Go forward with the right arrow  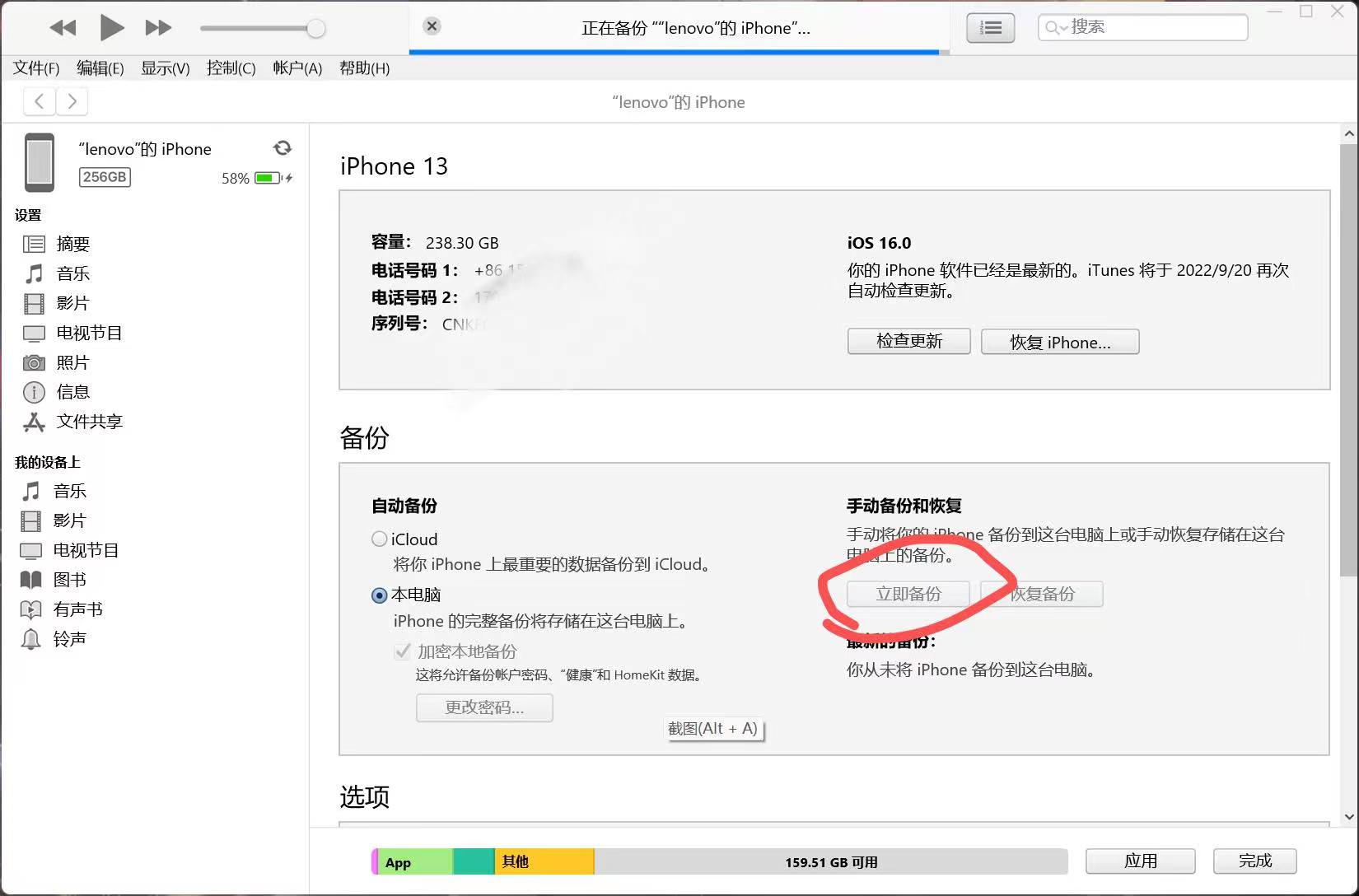tap(72, 102)
